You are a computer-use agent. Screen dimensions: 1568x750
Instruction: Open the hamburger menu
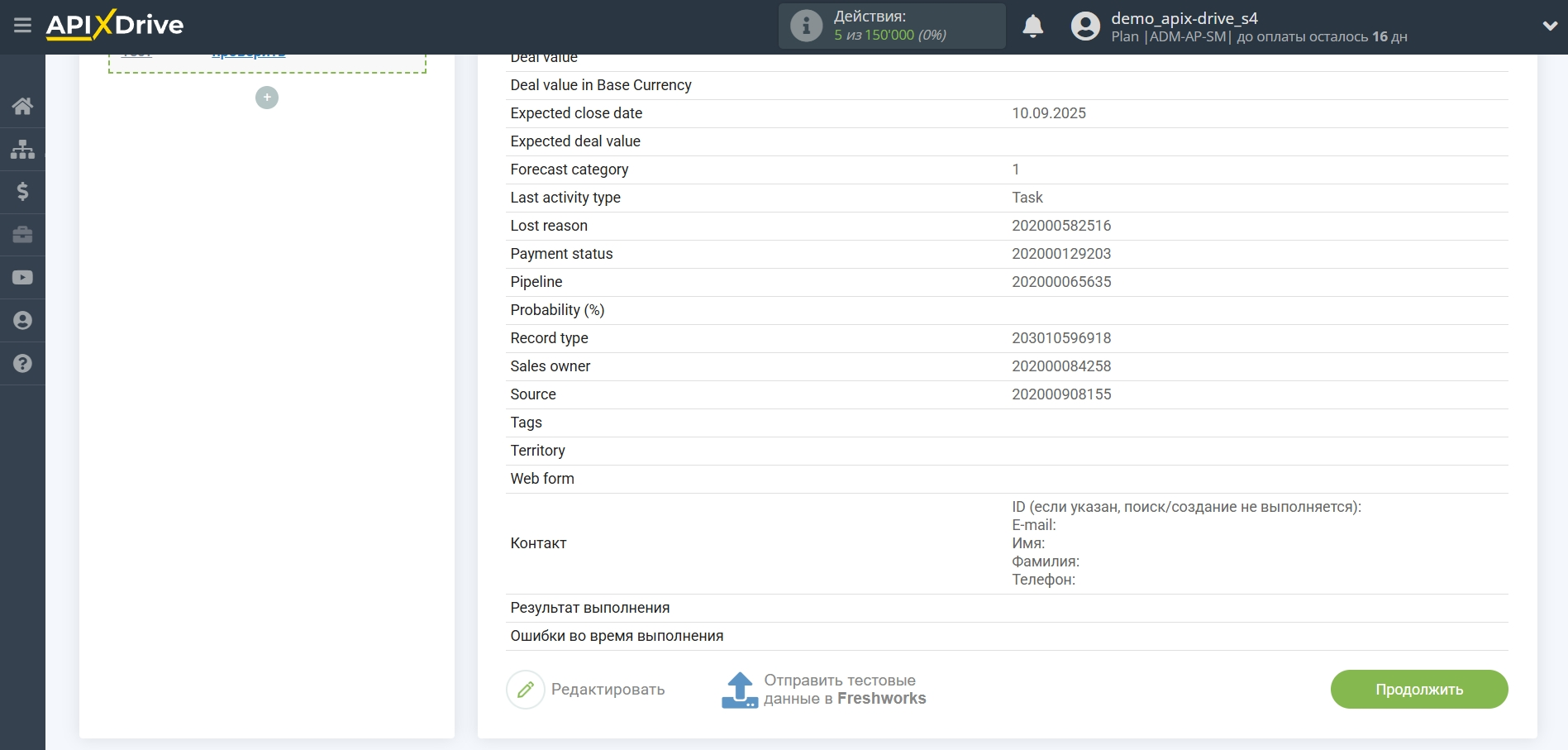click(x=22, y=26)
